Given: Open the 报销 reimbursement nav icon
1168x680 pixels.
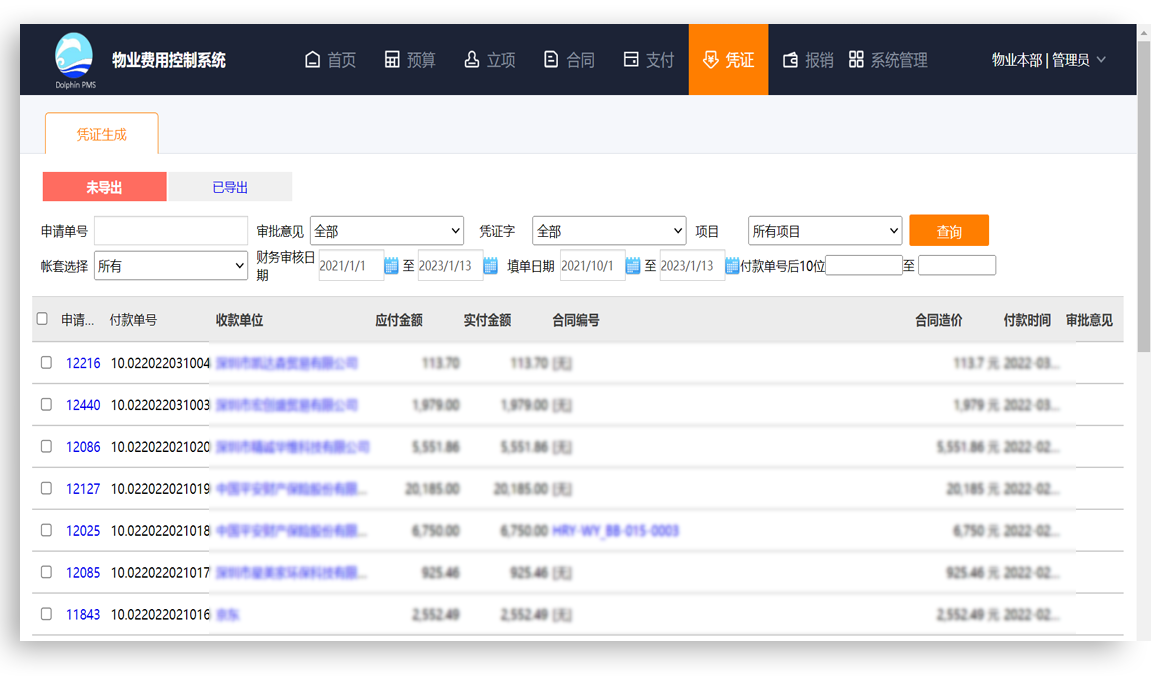Looking at the screenshot, I should click(x=790, y=60).
